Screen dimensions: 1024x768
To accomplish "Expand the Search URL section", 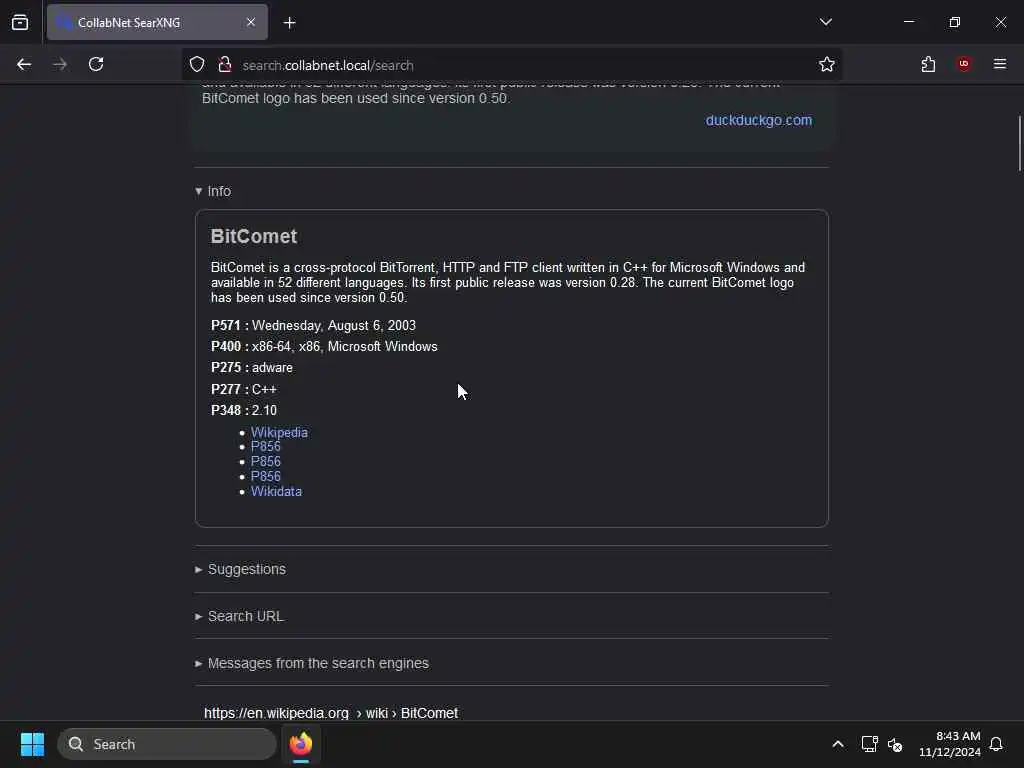I will pos(239,616).
